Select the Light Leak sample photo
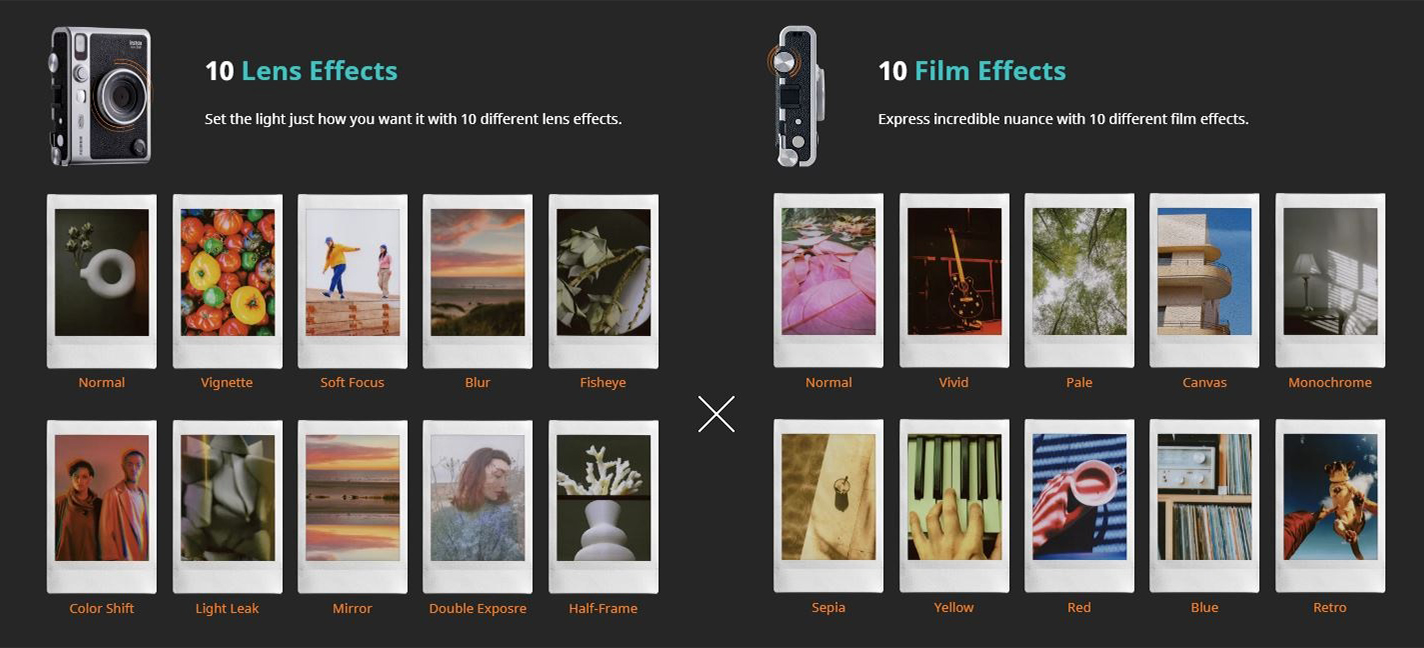This screenshot has height=648, width=1424. click(x=227, y=507)
